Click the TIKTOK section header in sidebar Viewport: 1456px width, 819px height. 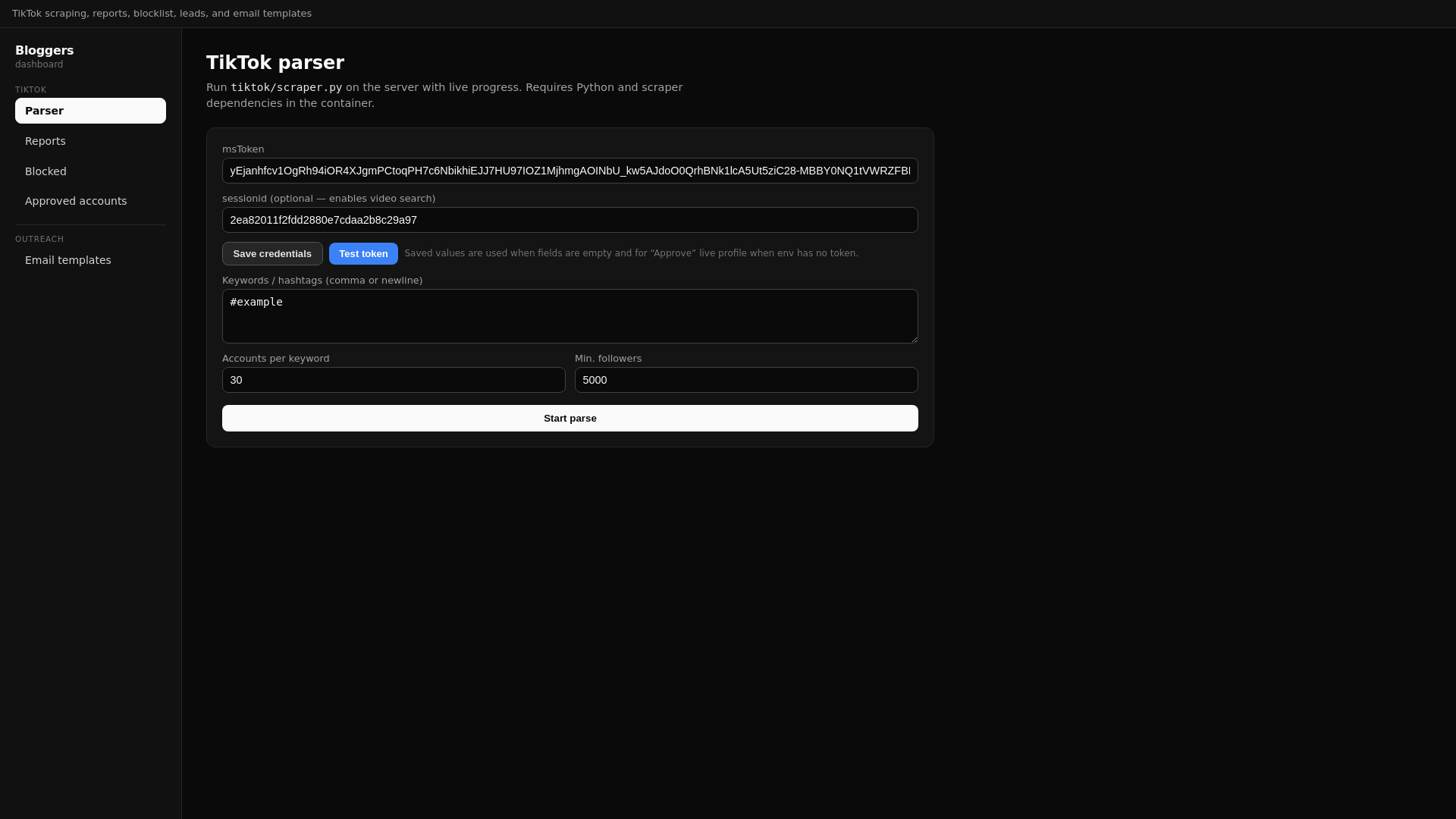click(x=31, y=90)
